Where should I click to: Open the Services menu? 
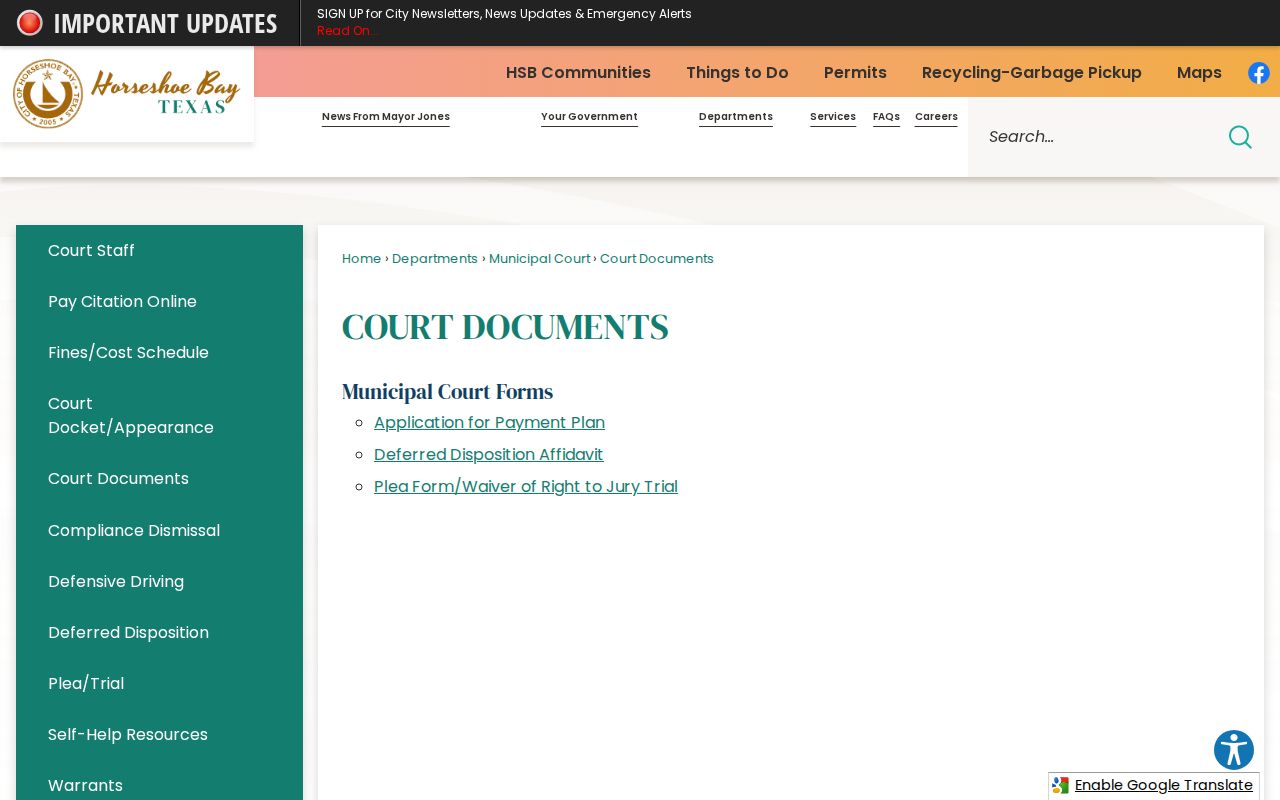click(833, 117)
